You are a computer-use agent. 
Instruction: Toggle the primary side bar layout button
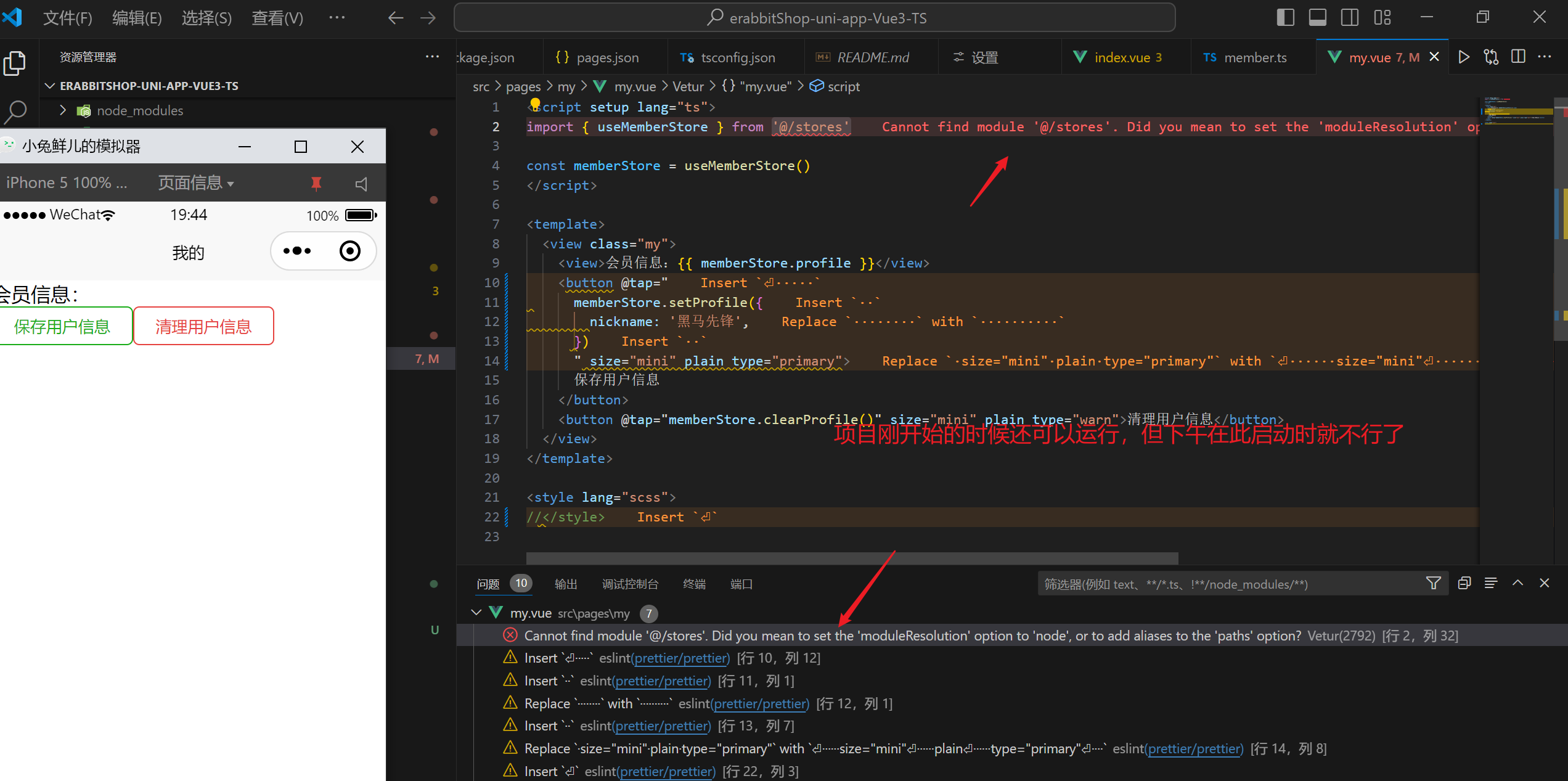point(1285,17)
